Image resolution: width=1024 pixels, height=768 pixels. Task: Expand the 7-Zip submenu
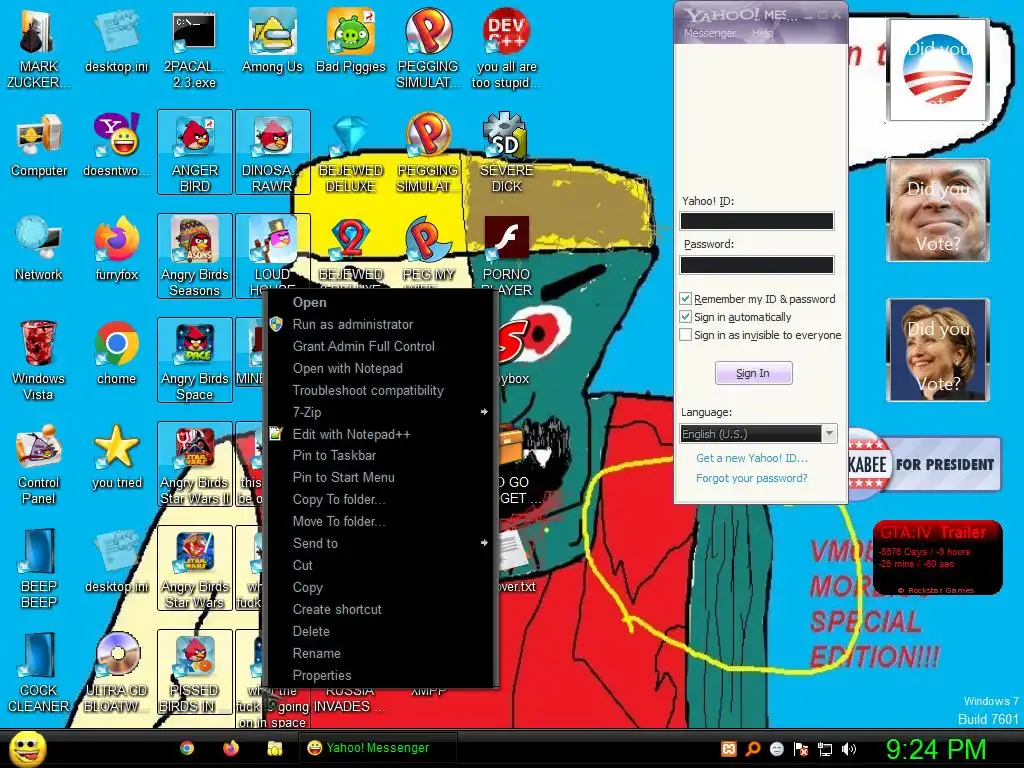pos(381,412)
